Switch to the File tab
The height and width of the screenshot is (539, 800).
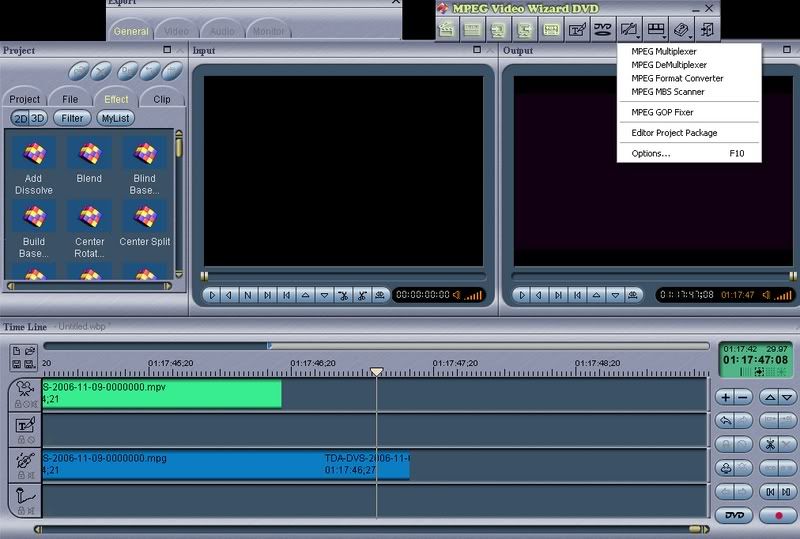(70, 99)
